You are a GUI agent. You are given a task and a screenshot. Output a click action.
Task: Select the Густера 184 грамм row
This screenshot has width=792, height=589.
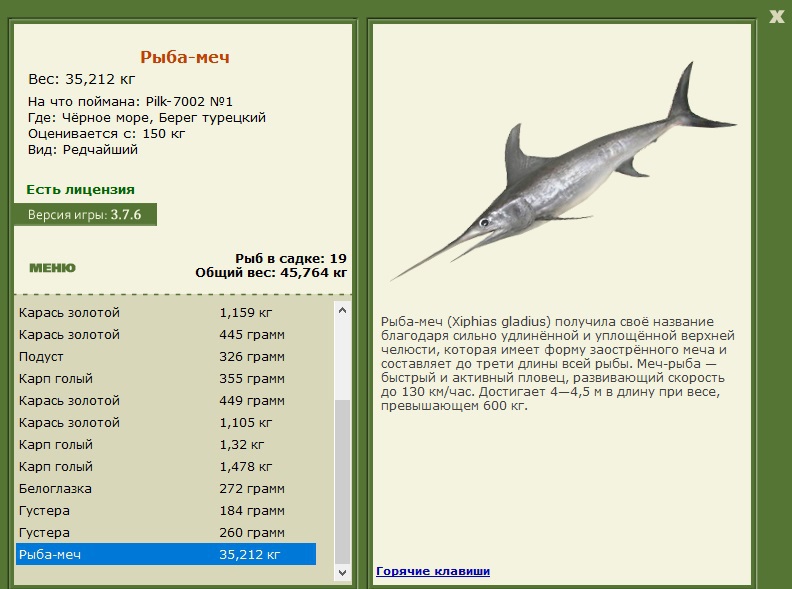166,510
